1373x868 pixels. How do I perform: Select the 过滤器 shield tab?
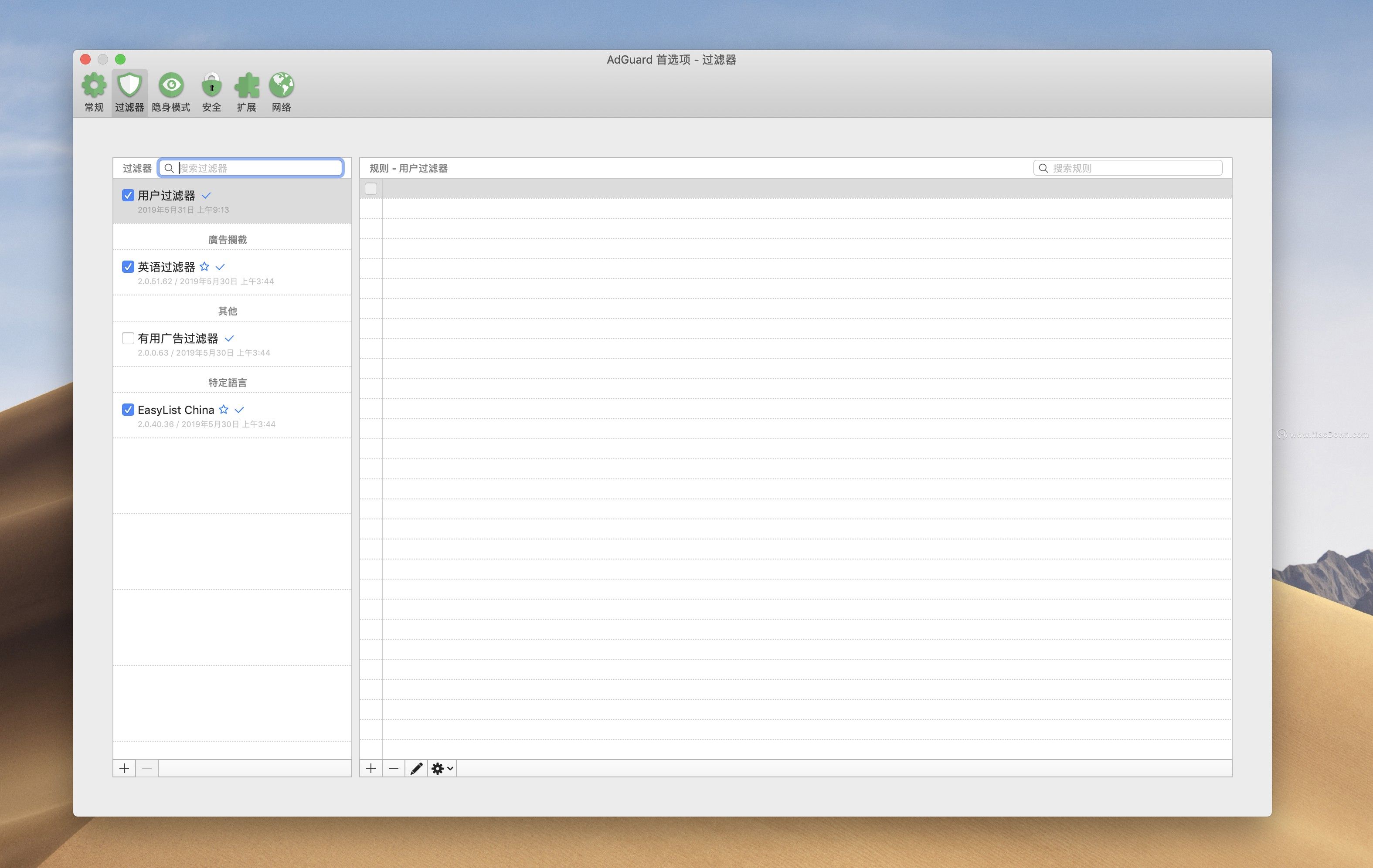point(129,93)
